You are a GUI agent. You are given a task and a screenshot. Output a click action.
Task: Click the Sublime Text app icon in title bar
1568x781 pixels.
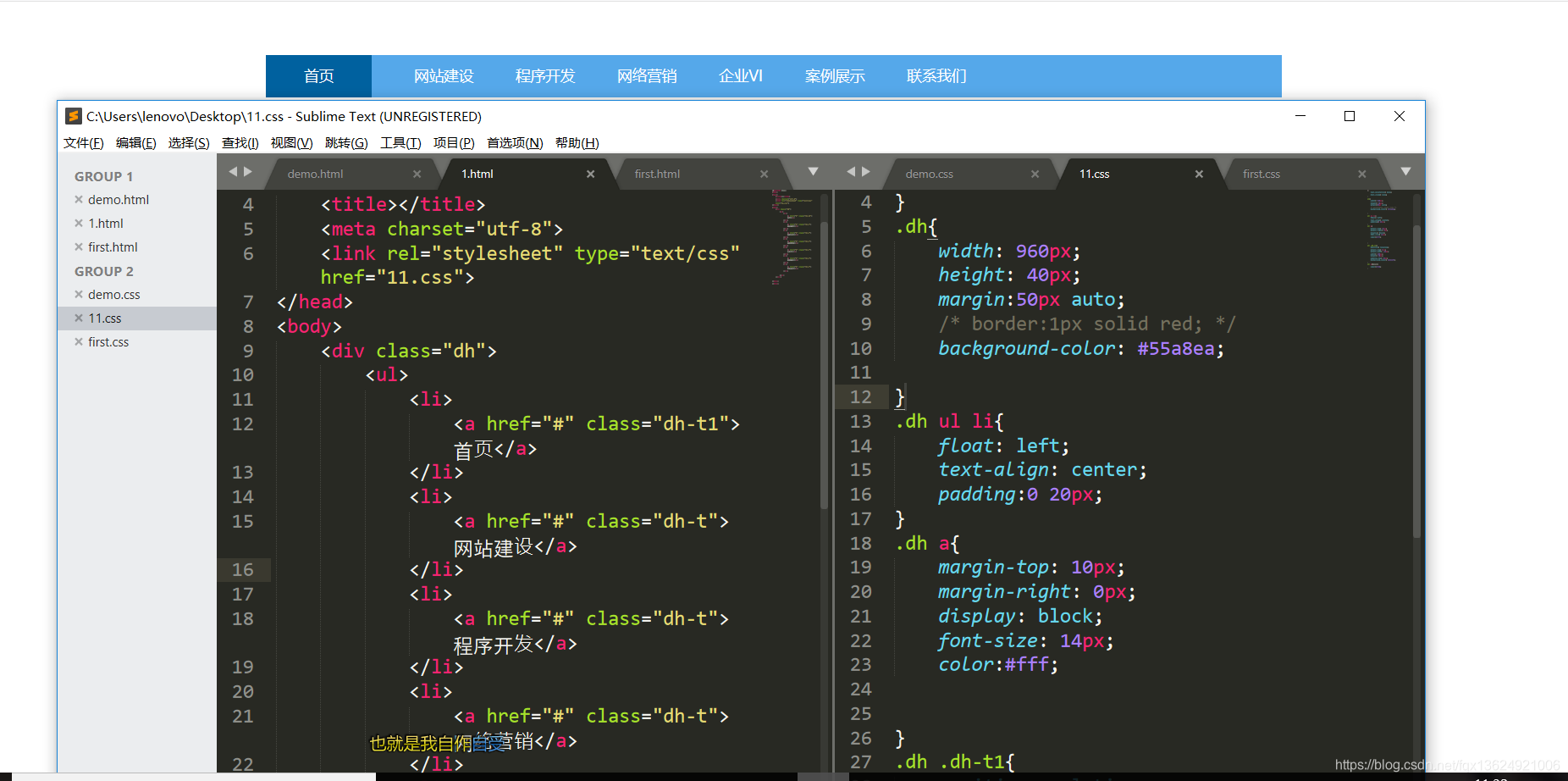[74, 116]
